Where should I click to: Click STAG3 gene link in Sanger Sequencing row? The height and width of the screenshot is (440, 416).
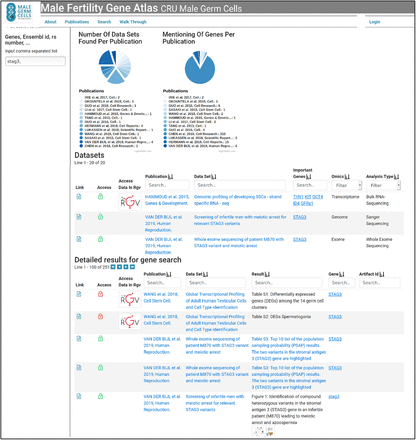tap(300, 217)
